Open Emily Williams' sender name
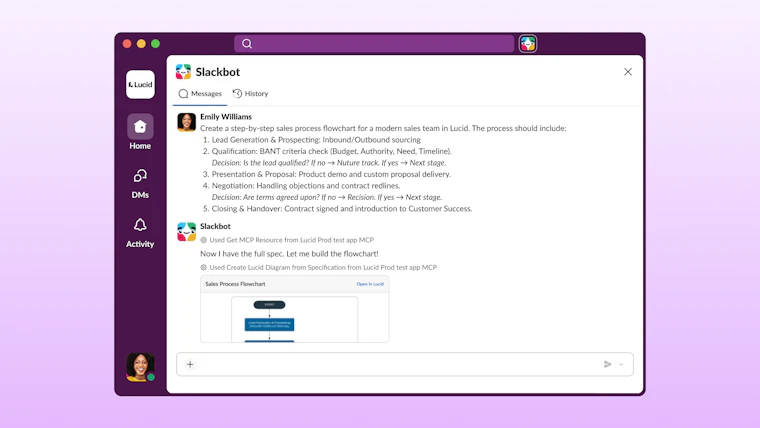This screenshot has height=428, width=760. tap(226, 117)
